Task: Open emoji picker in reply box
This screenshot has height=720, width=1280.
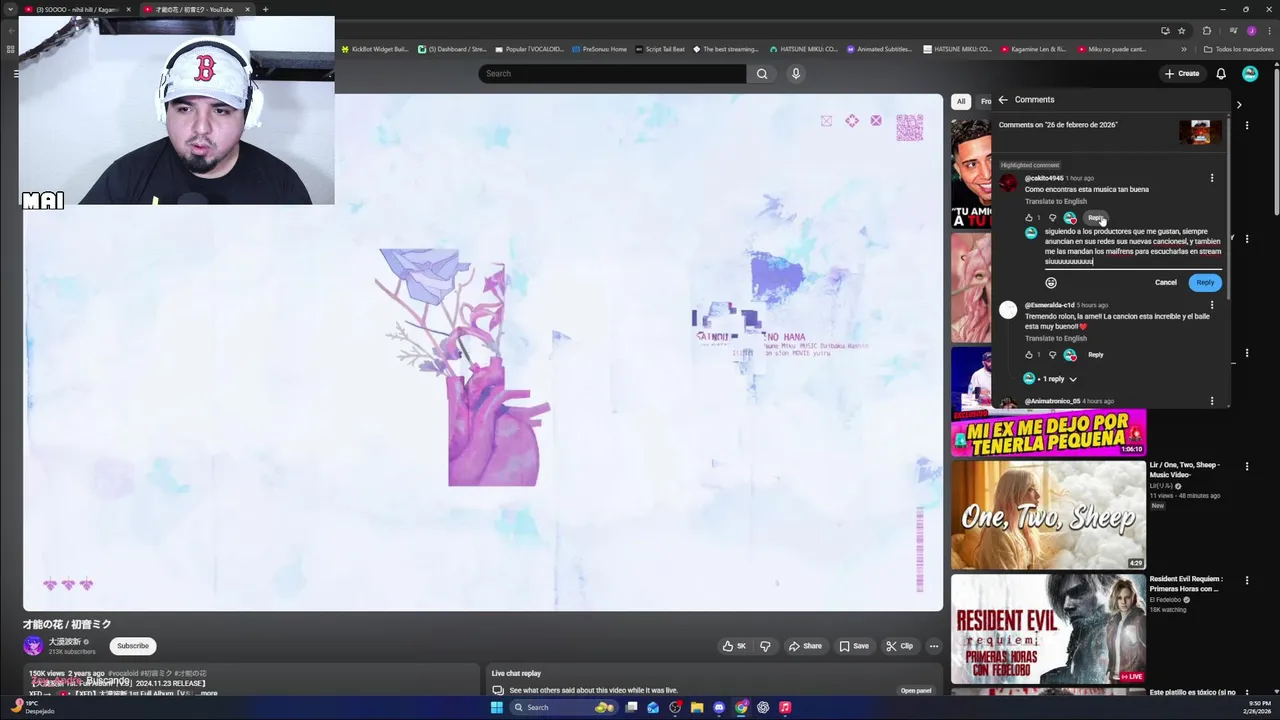Action: click(1051, 283)
